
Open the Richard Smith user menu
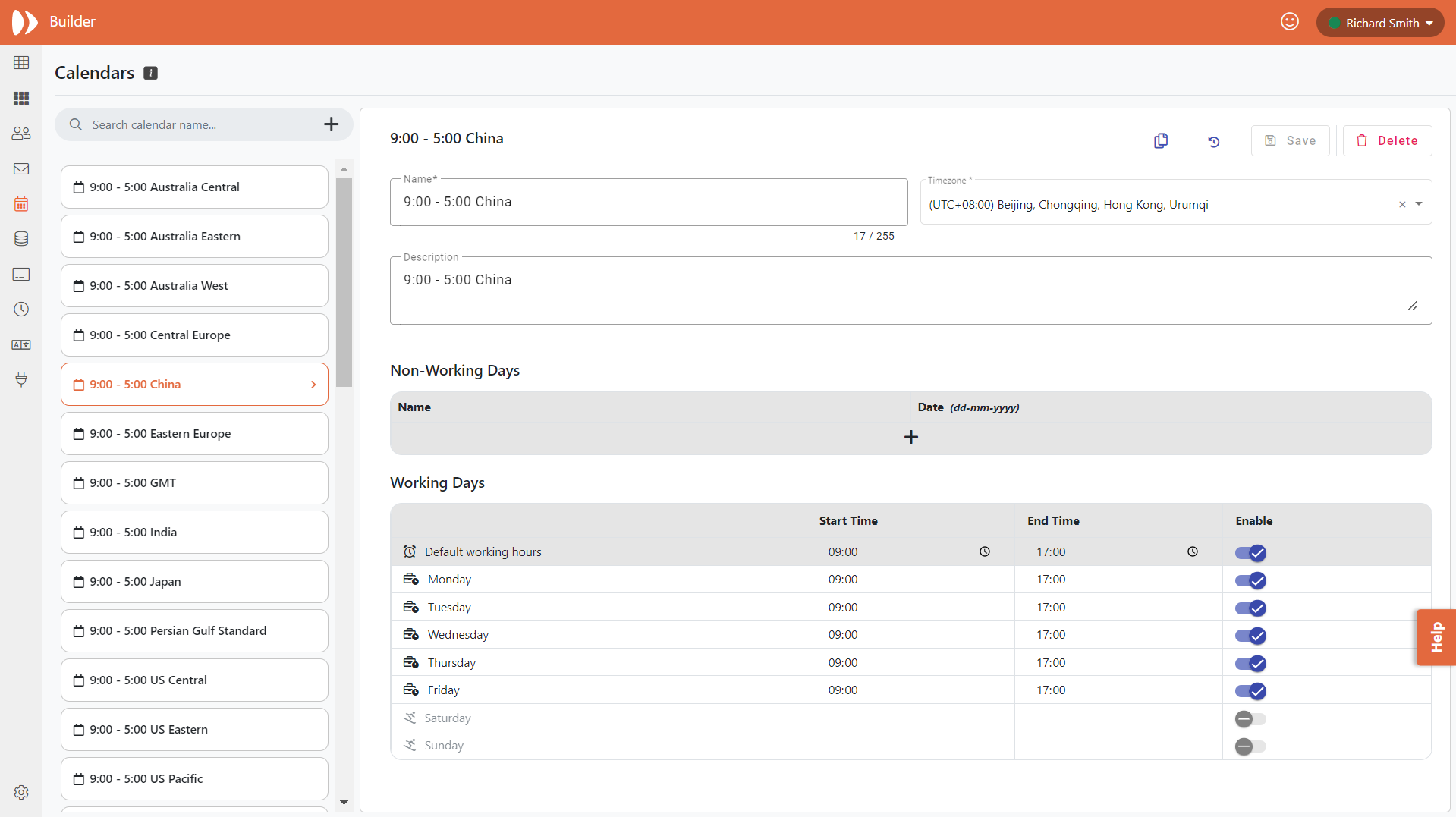pyautogui.click(x=1380, y=23)
